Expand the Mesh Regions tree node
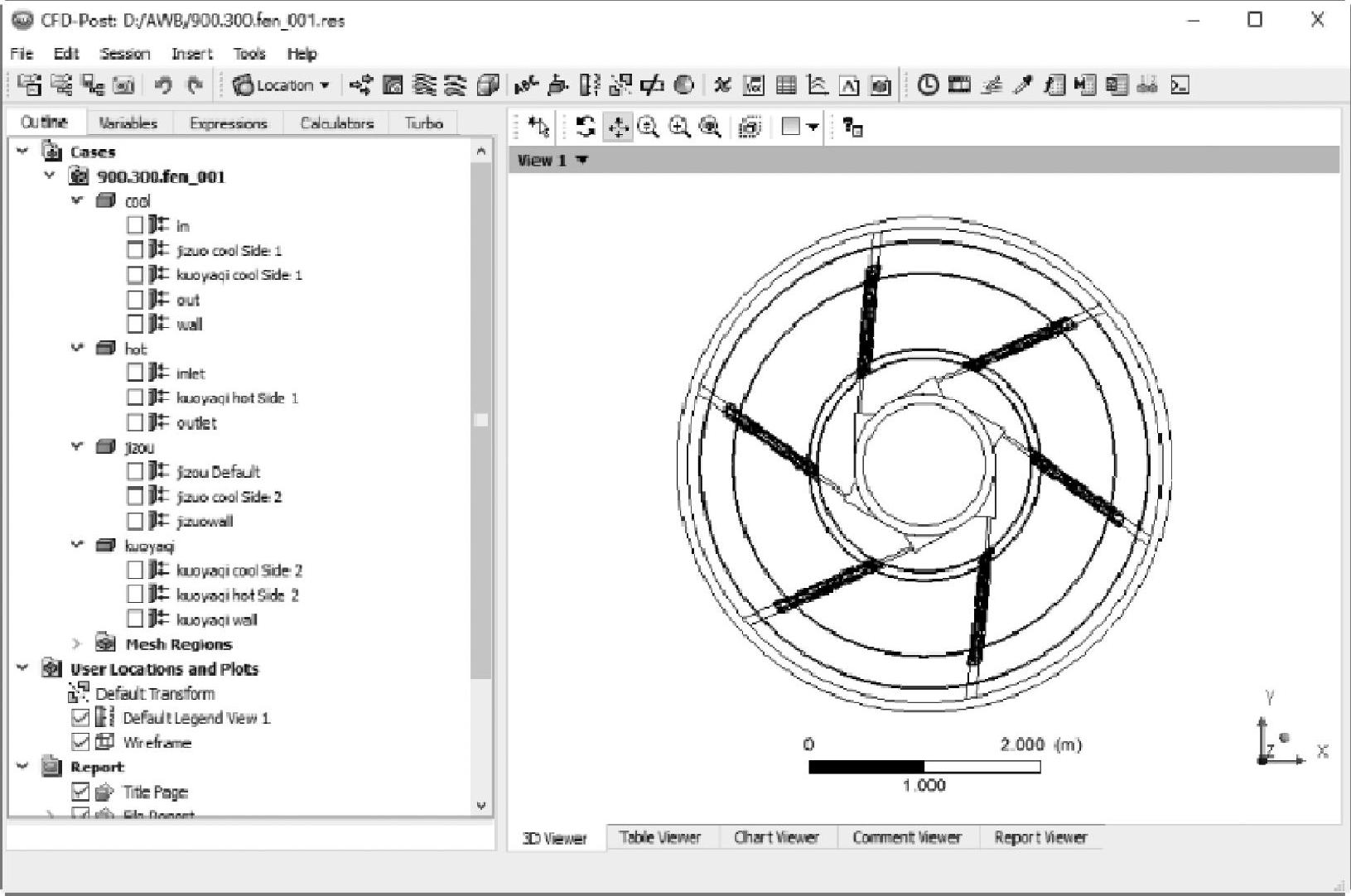The image size is (1351, 896). pyautogui.click(x=77, y=644)
